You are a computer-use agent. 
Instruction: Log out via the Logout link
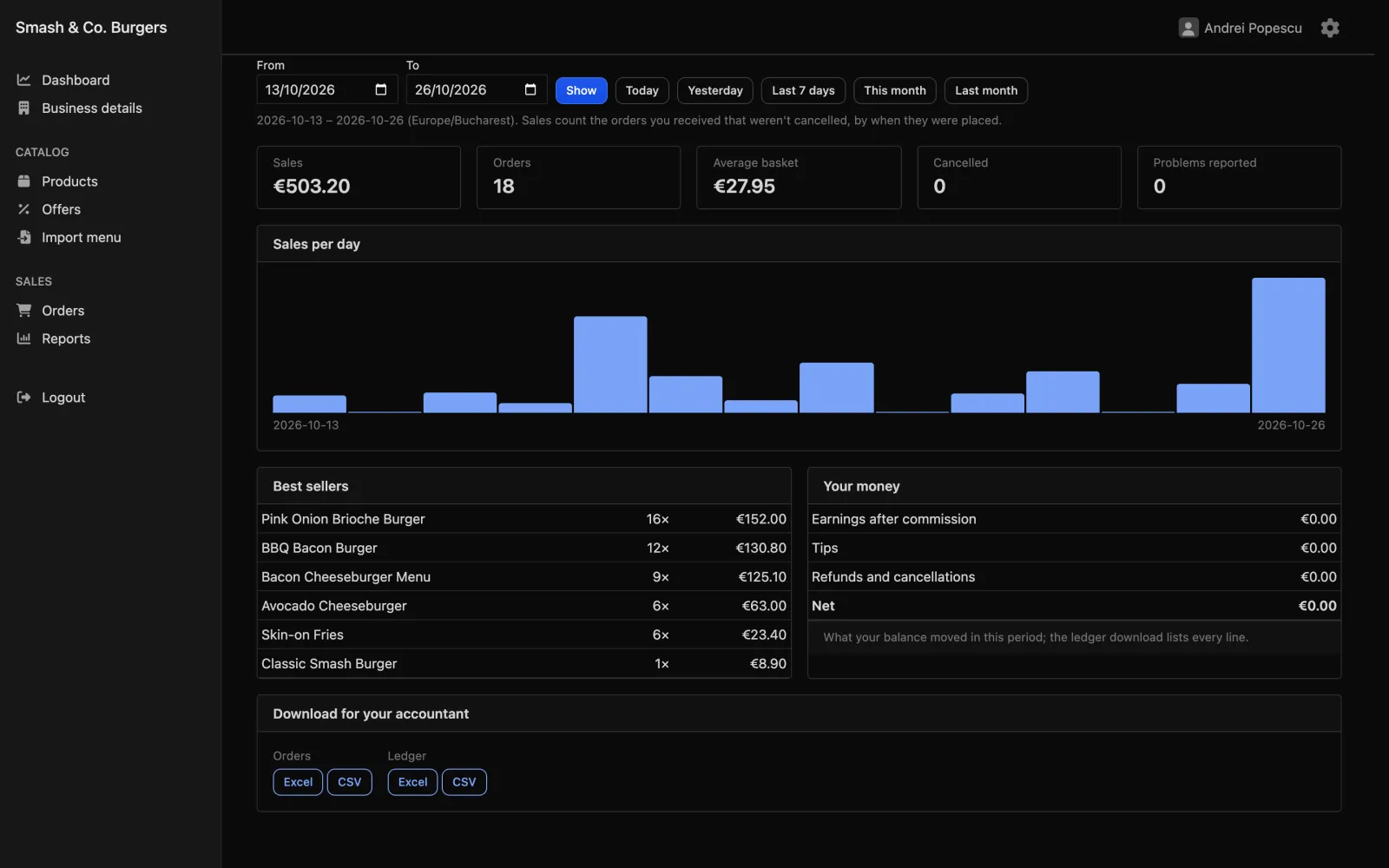pos(63,398)
